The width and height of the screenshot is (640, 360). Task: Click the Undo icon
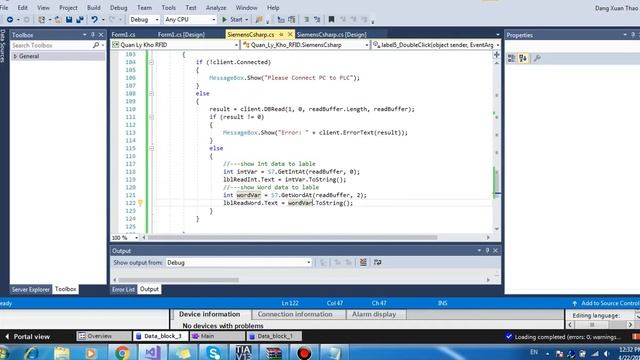click(94, 20)
